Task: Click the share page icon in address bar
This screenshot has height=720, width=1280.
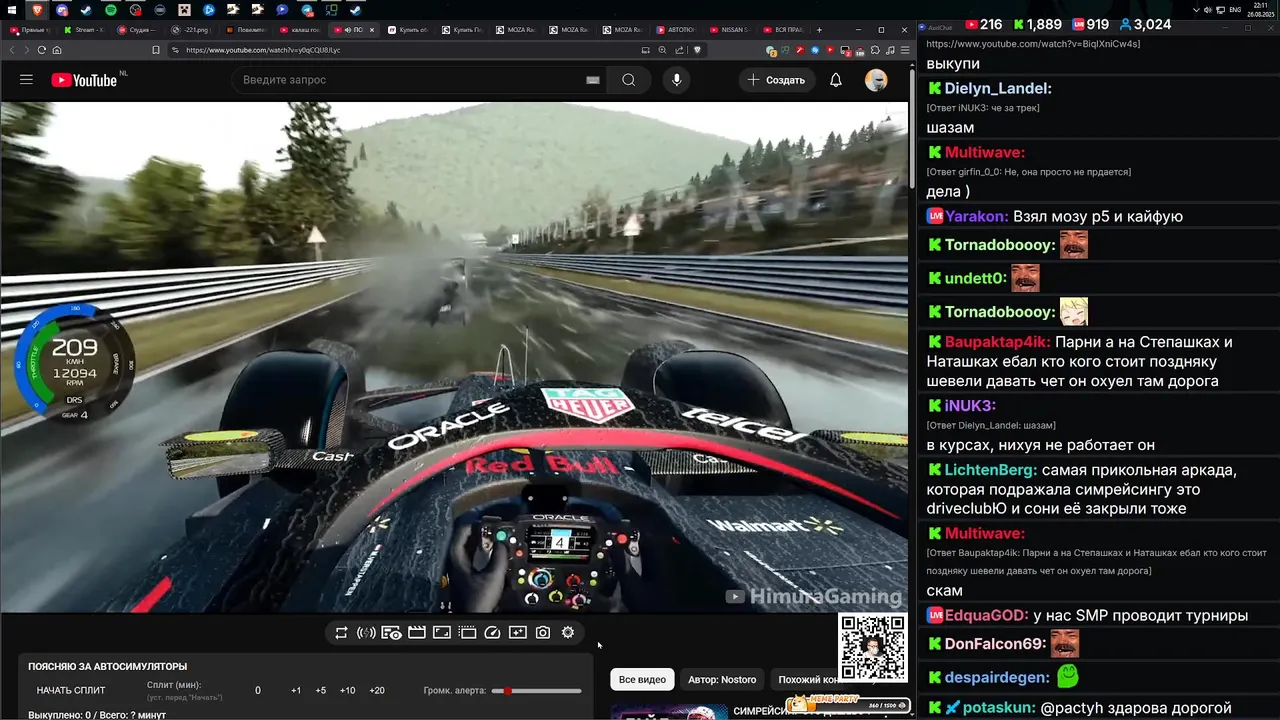Action: tap(680, 50)
